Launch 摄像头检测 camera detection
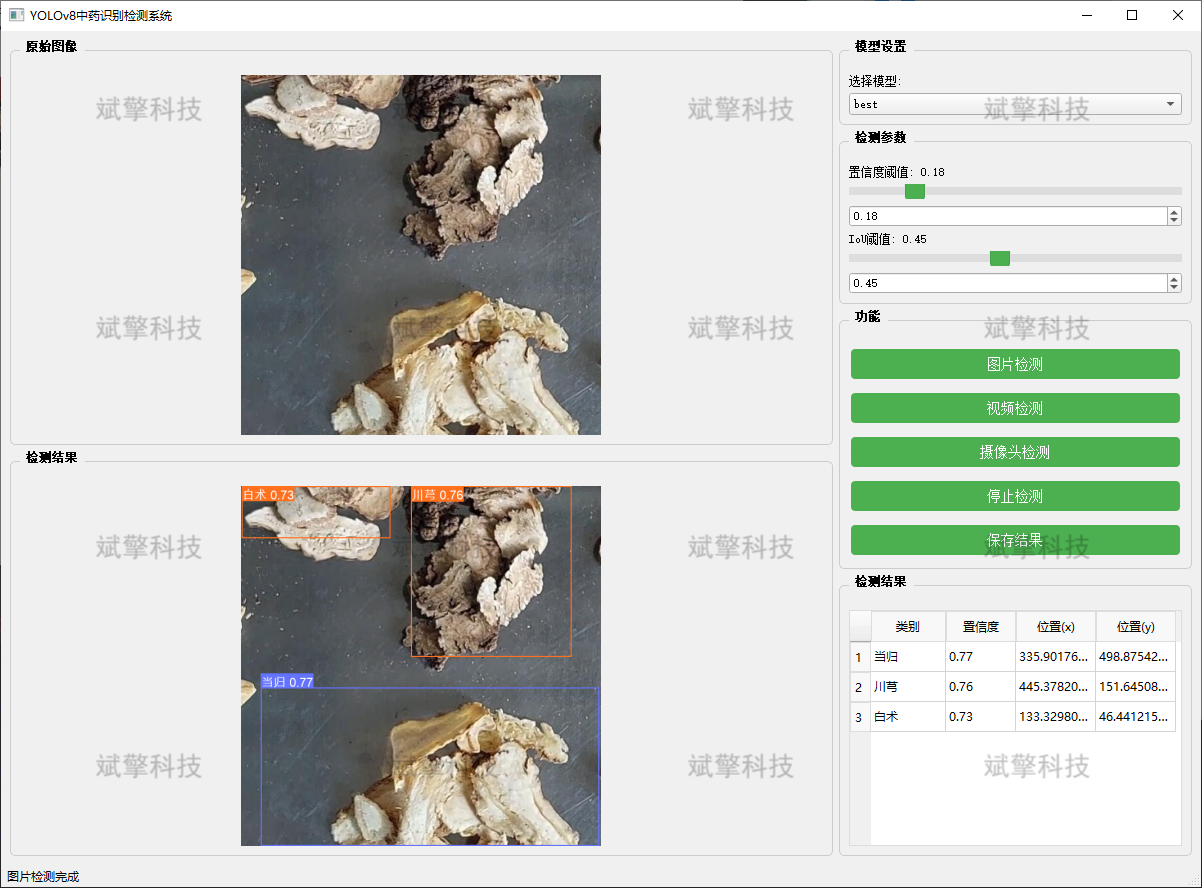 coord(1015,452)
